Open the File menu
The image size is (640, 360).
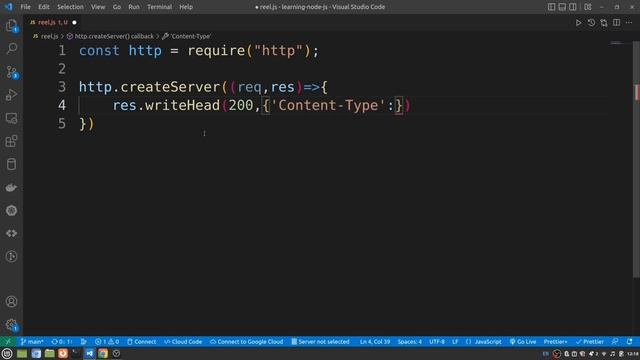pyautogui.click(x=25, y=7)
